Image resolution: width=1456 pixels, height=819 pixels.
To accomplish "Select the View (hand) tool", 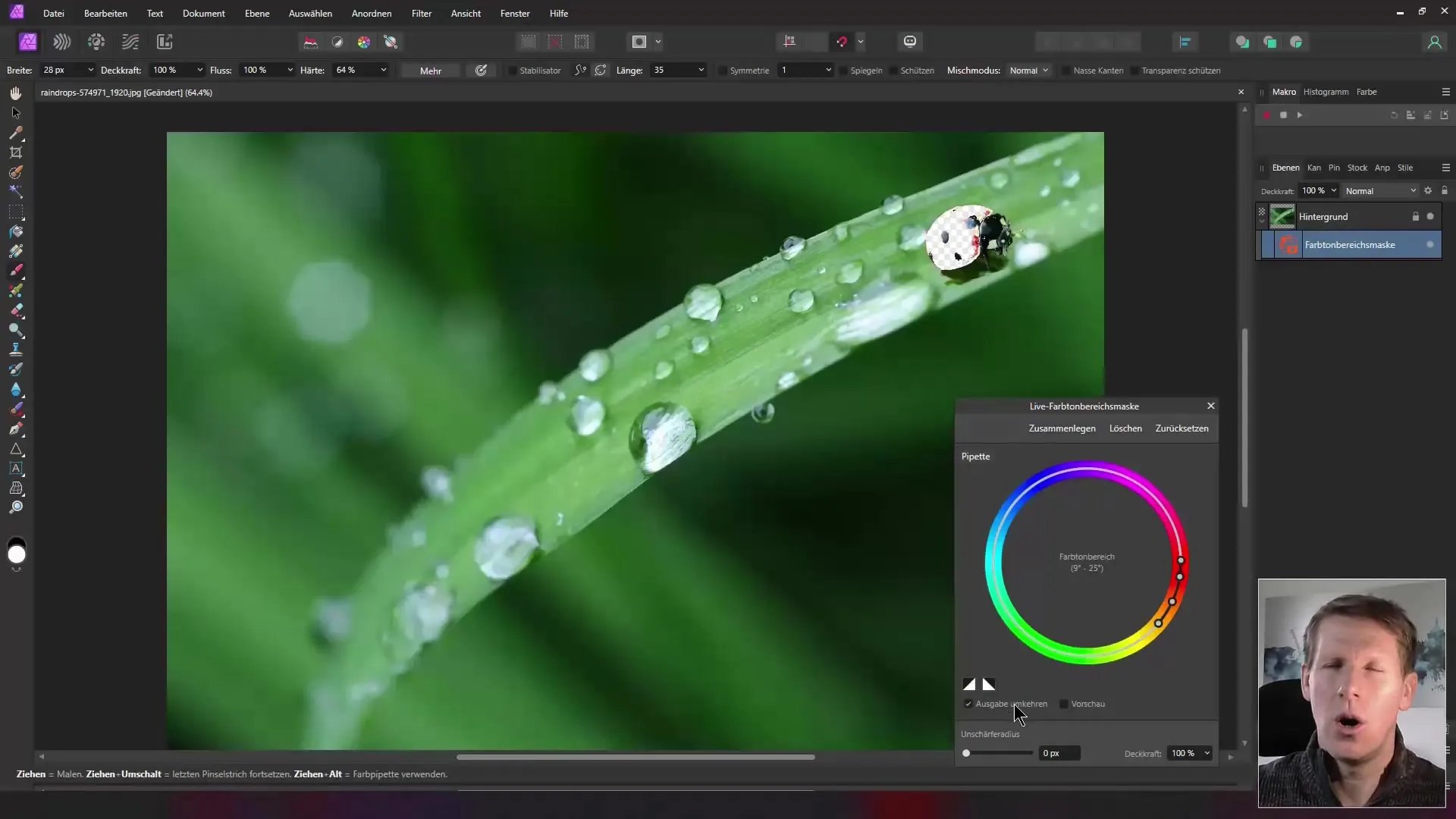I will click(16, 93).
